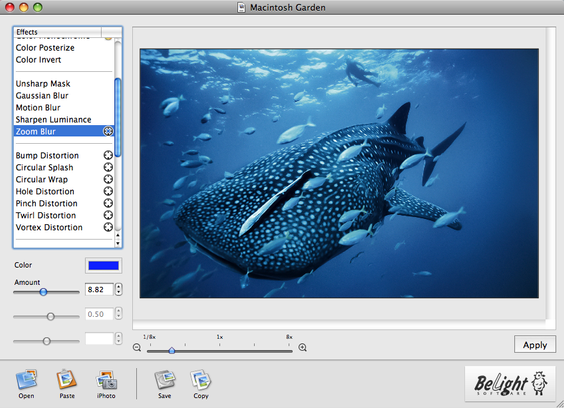Open the BeLight Software logo

(x=510, y=384)
